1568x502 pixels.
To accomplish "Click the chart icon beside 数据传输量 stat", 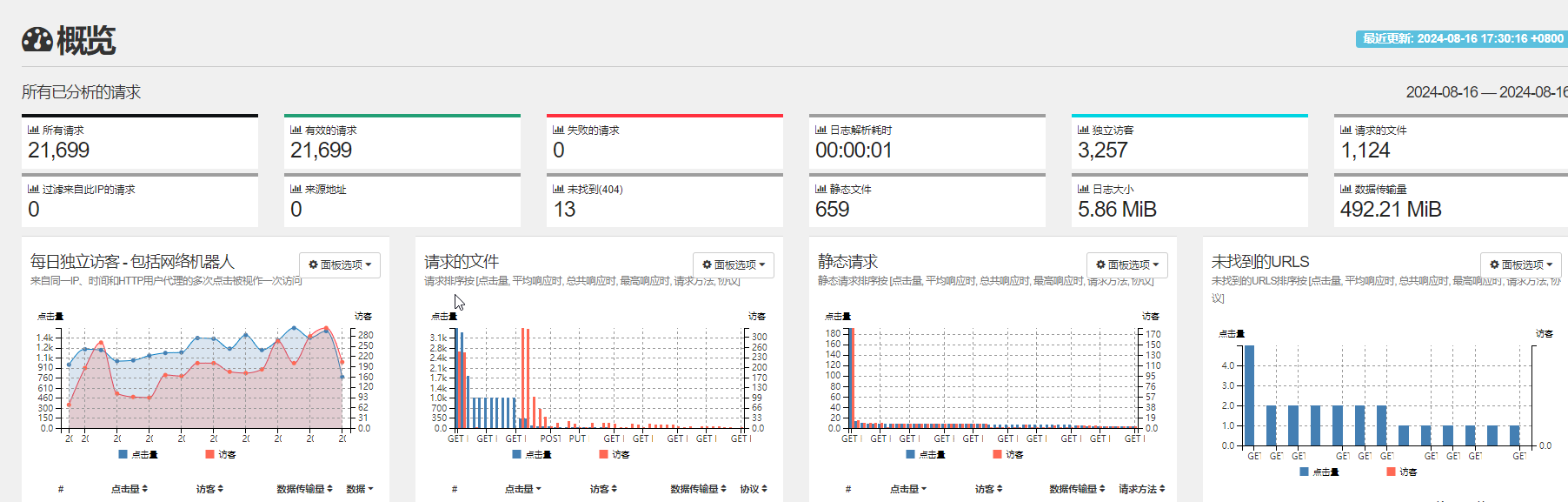I will (x=1345, y=189).
